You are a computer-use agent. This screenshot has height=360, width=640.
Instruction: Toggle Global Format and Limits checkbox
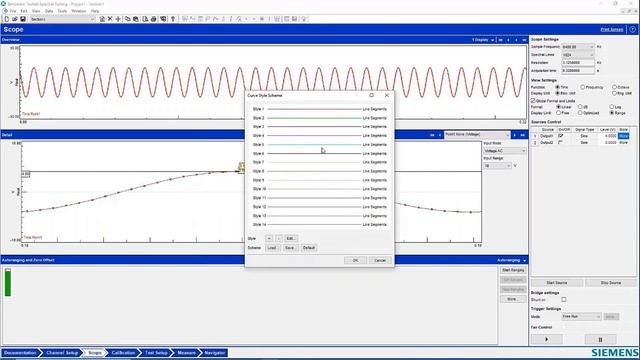coord(533,100)
